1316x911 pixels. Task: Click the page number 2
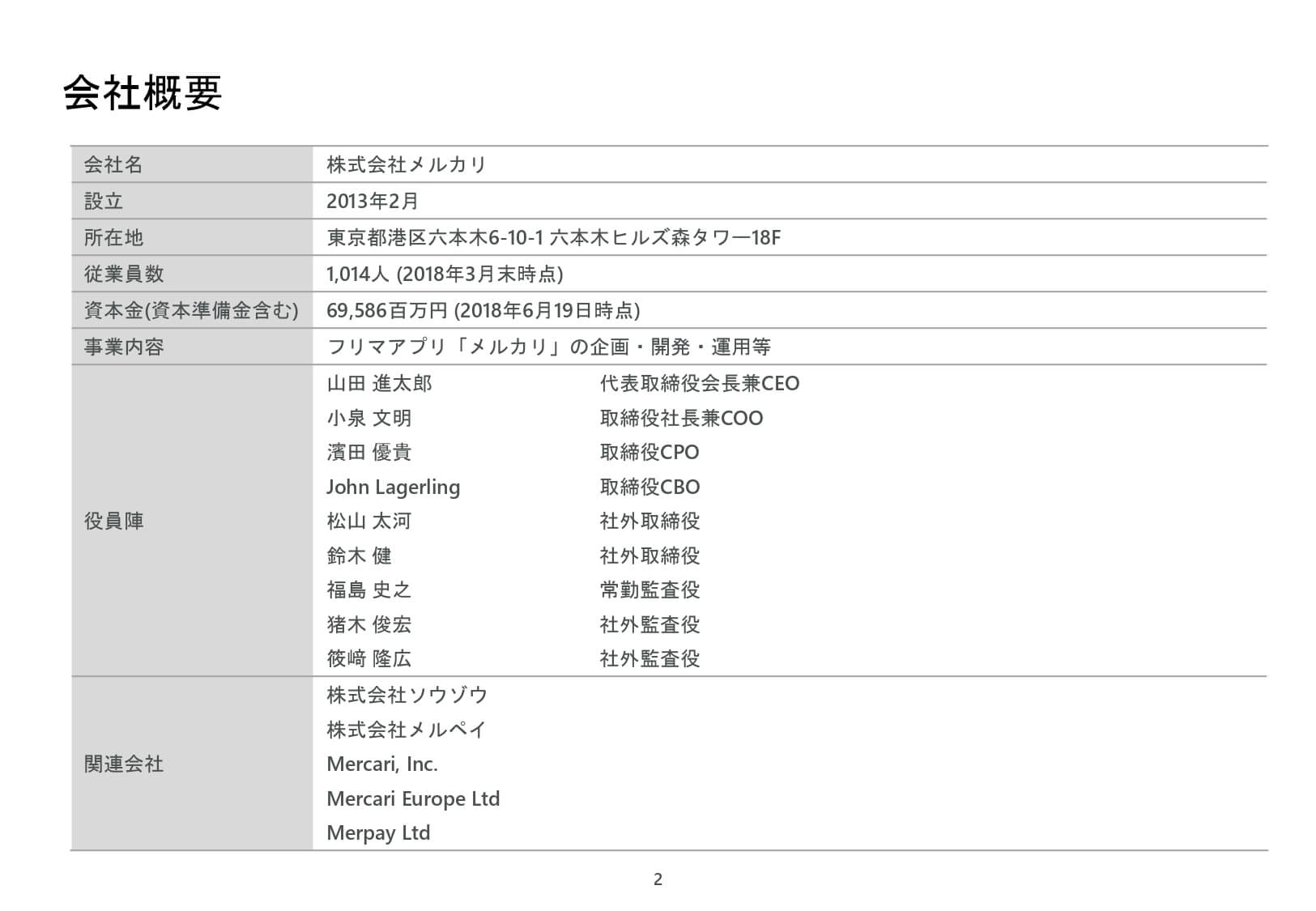click(x=658, y=879)
